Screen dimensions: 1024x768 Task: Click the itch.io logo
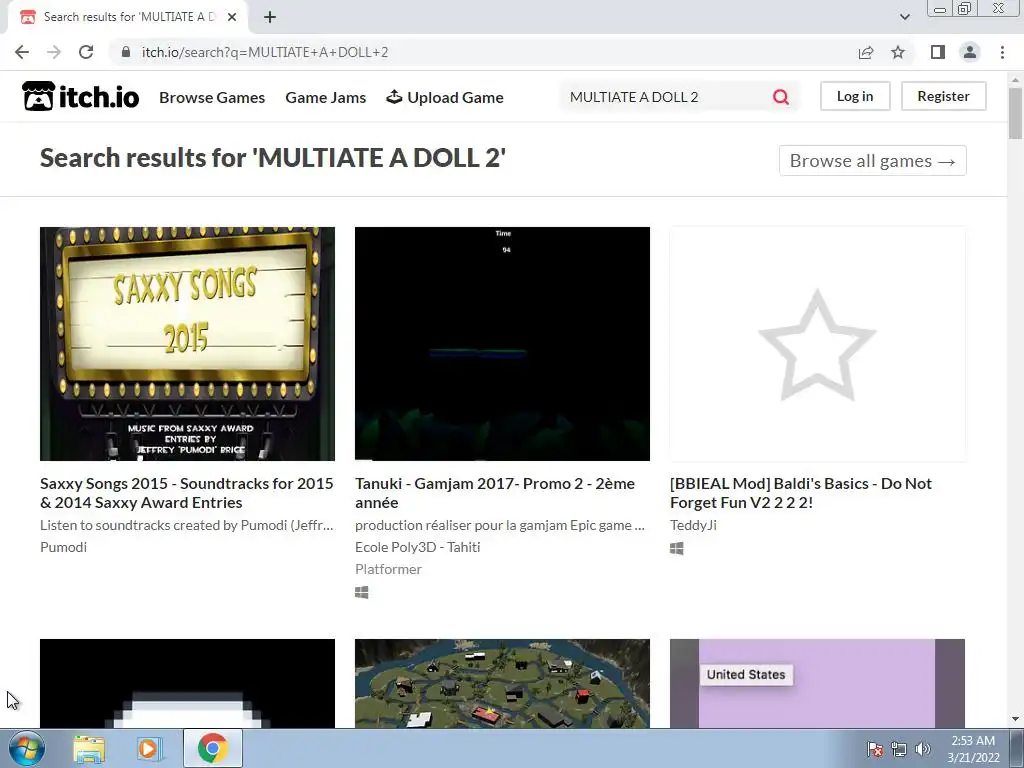[80, 97]
